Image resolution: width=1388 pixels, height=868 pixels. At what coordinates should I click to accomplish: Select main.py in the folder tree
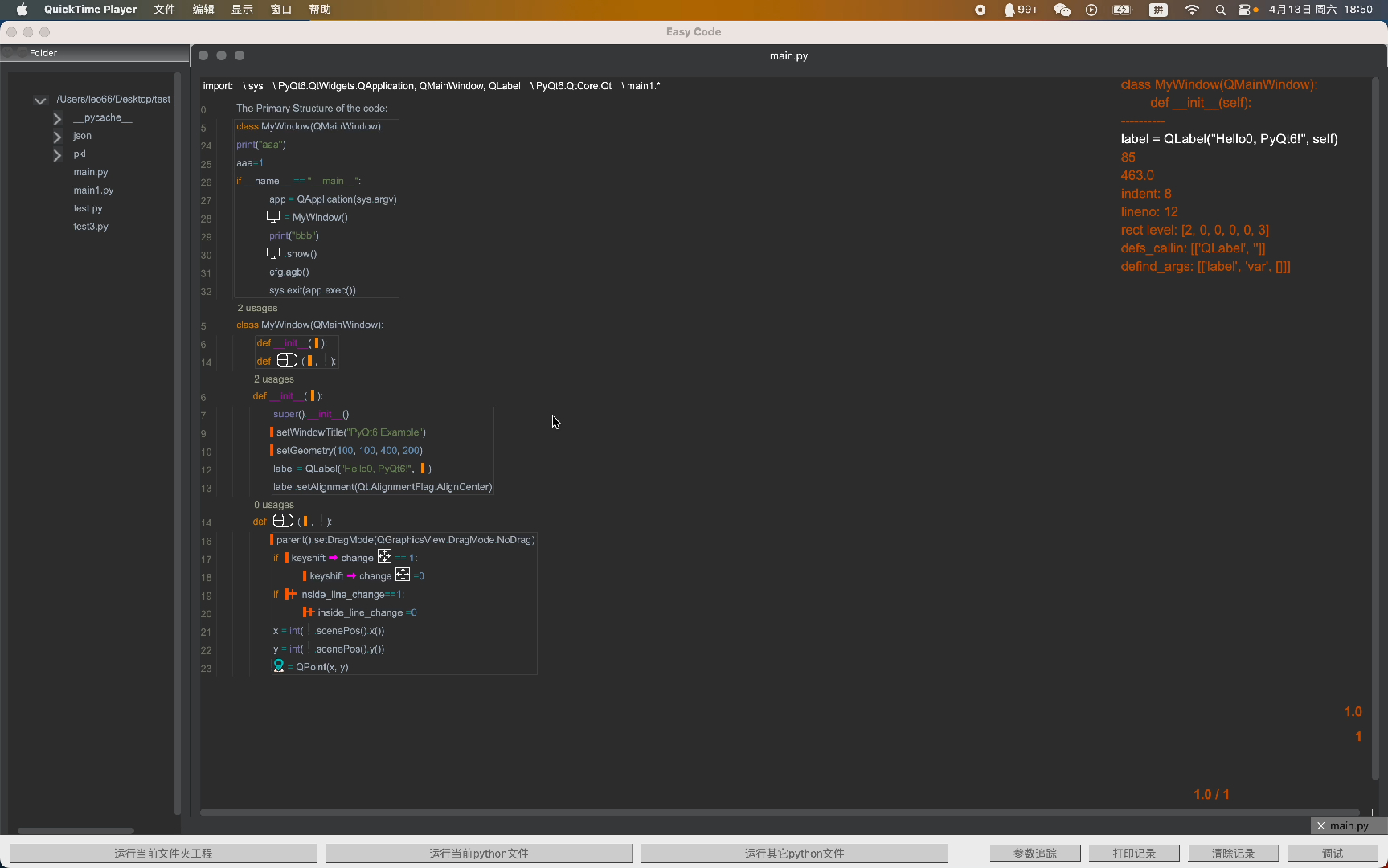(91, 172)
